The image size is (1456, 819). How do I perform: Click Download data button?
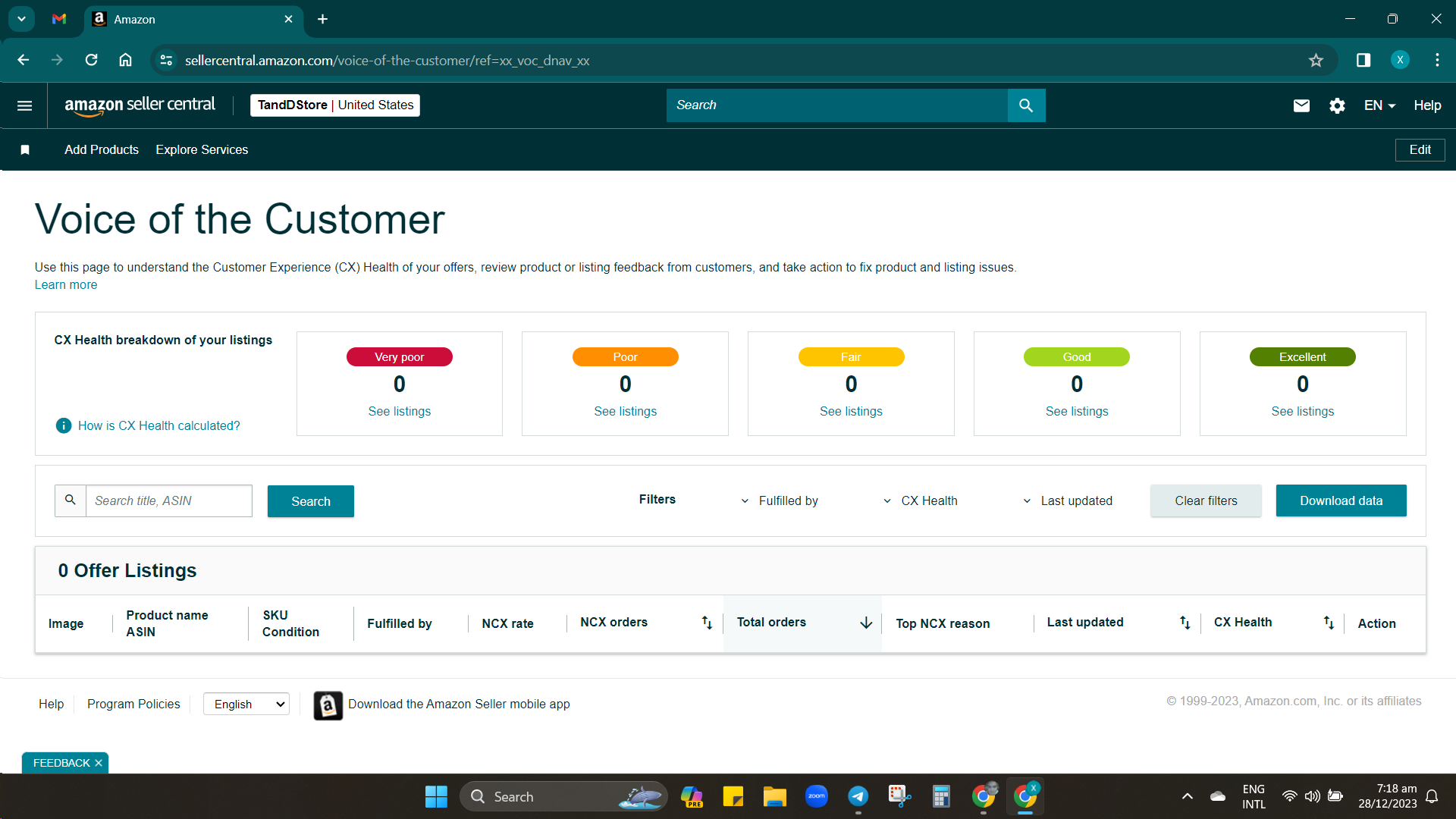point(1341,501)
